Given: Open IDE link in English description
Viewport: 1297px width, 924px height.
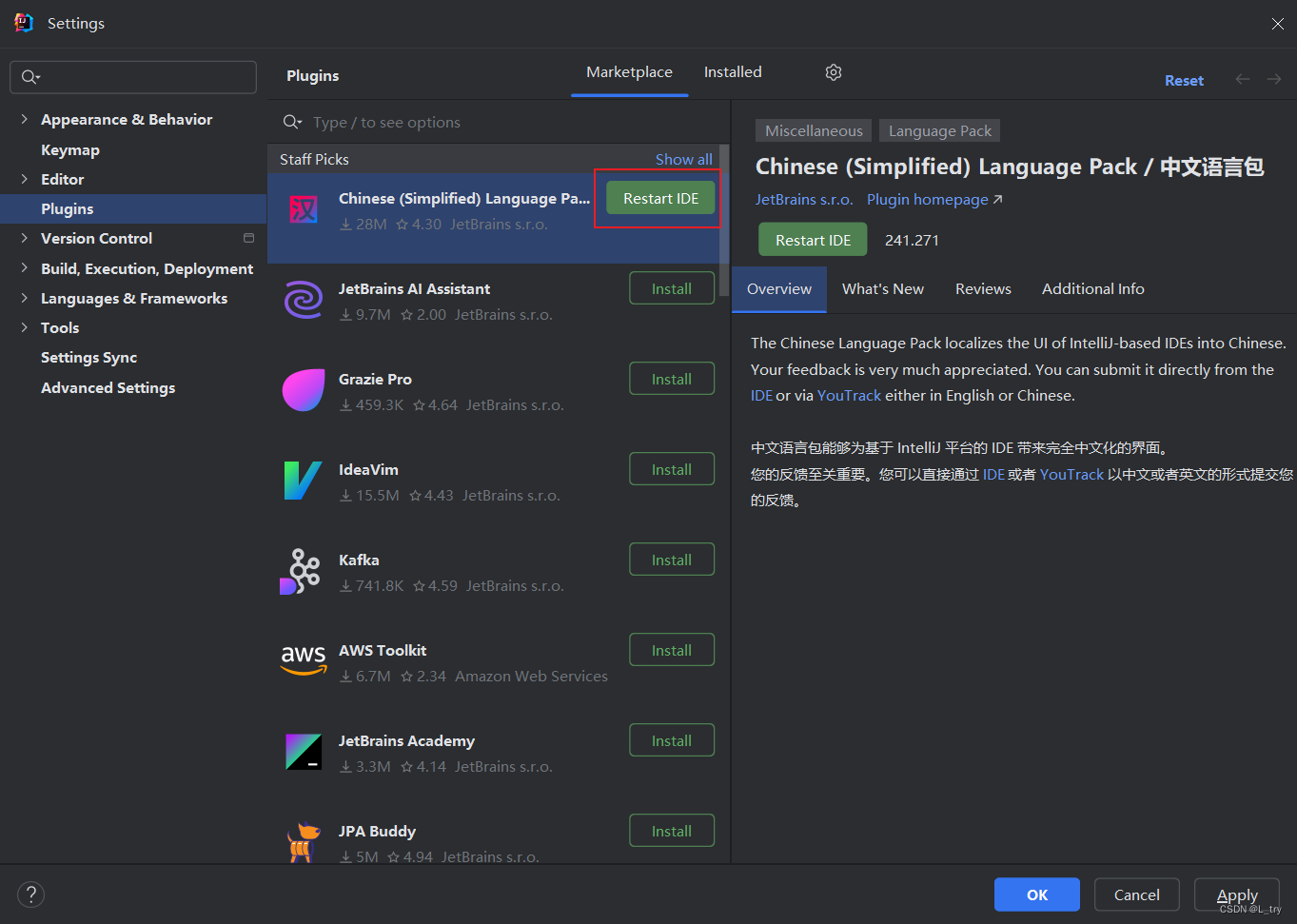Looking at the screenshot, I should coord(761,395).
